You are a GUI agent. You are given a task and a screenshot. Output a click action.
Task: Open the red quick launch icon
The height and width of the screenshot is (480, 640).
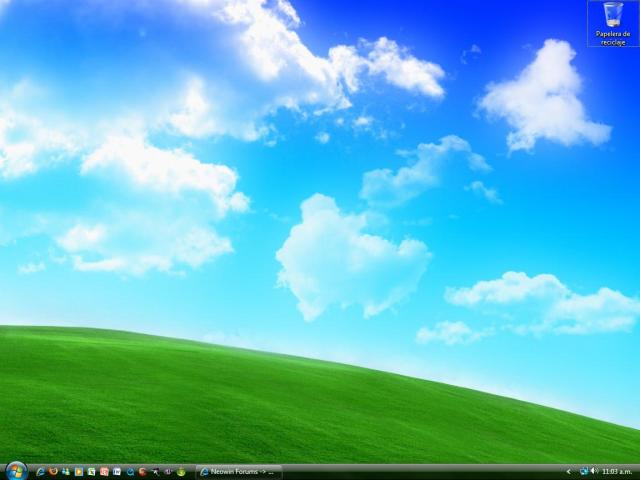(104, 472)
